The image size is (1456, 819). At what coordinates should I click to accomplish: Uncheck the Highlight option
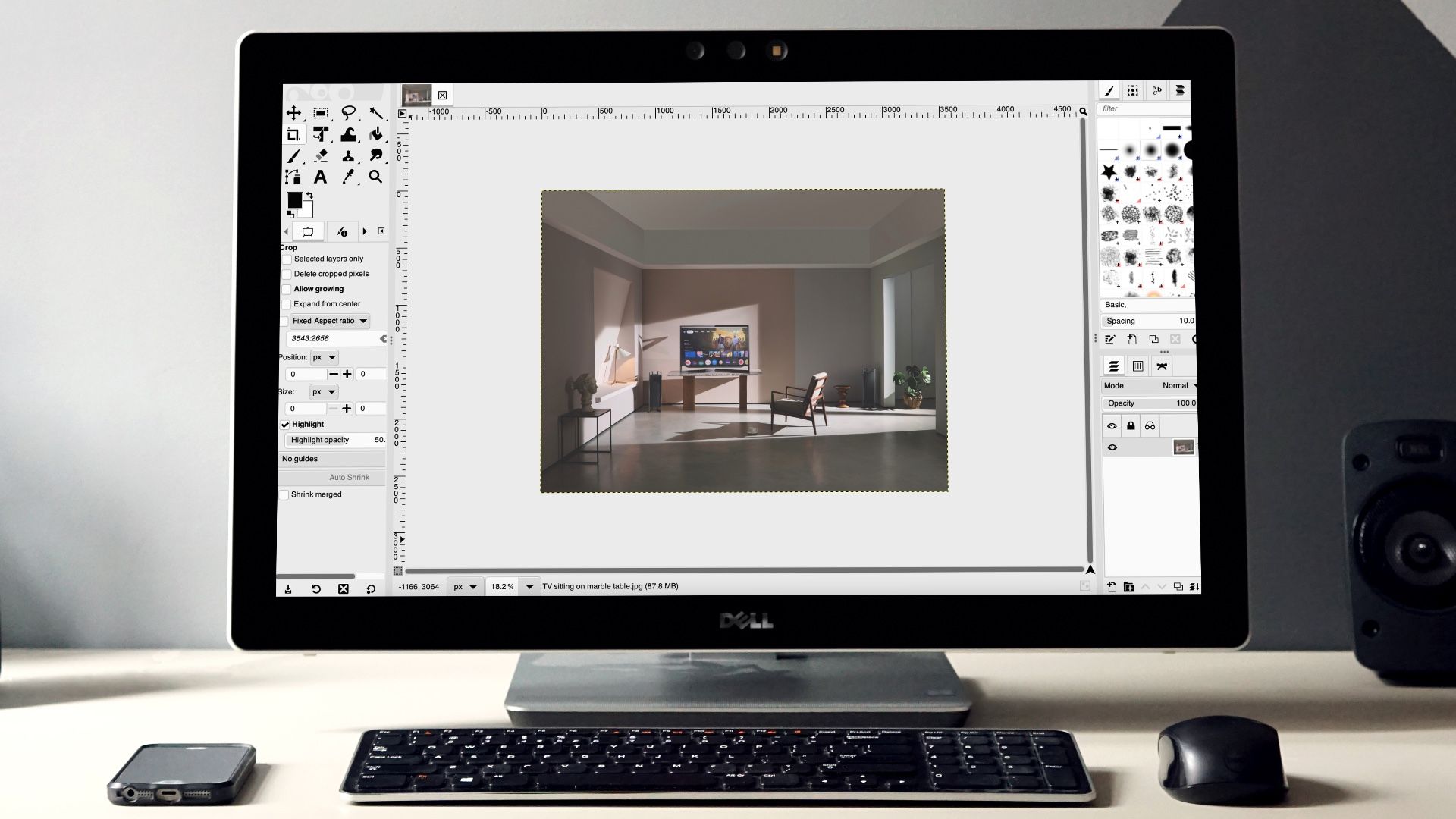tap(286, 425)
